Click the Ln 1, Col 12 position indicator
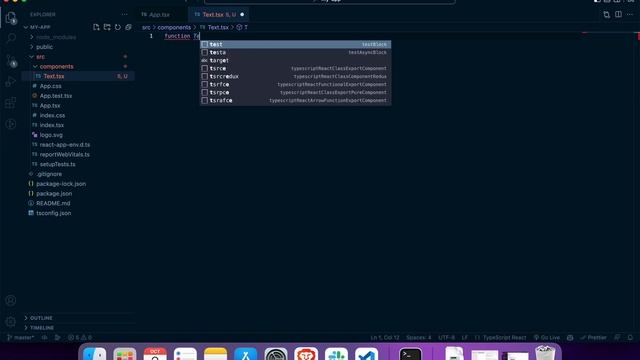This screenshot has height=360, width=640. (x=384, y=338)
